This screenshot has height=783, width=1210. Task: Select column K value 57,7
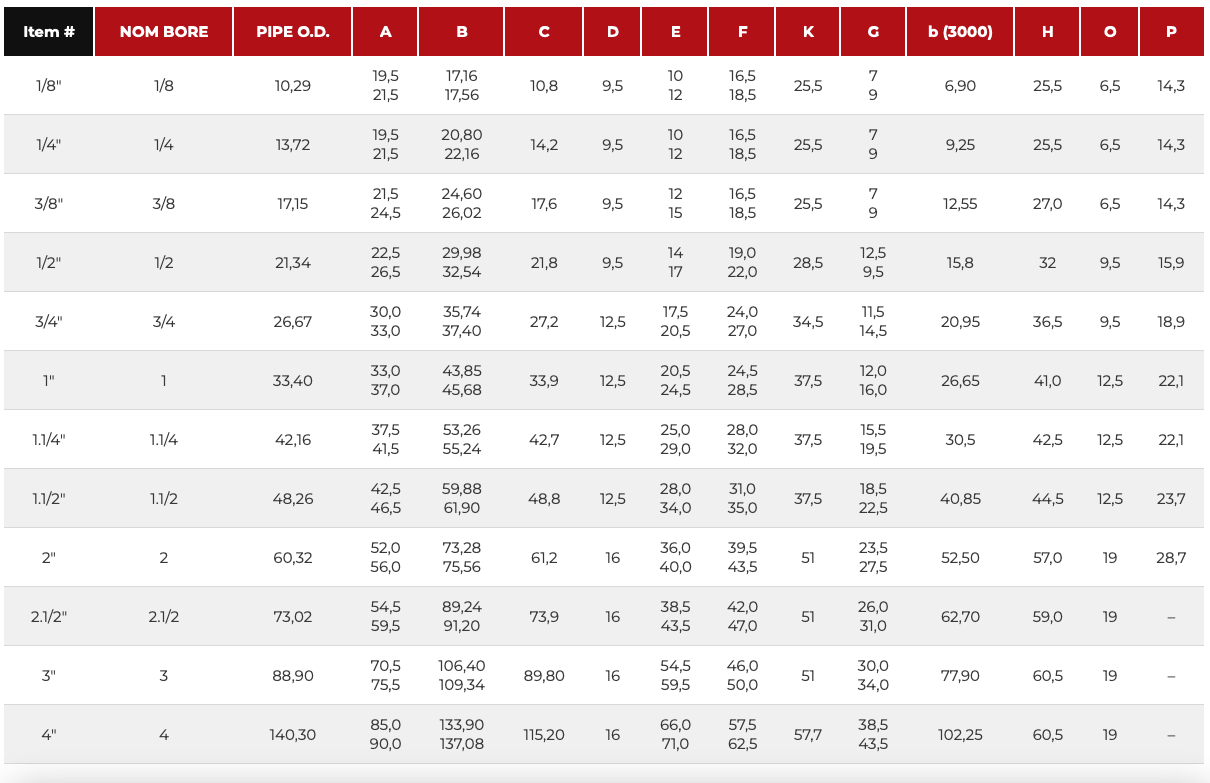click(x=808, y=735)
